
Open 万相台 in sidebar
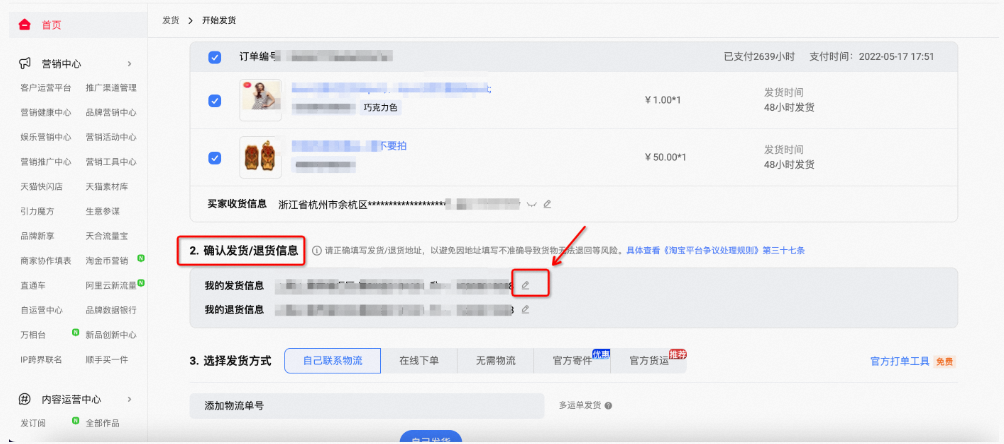click(33, 335)
